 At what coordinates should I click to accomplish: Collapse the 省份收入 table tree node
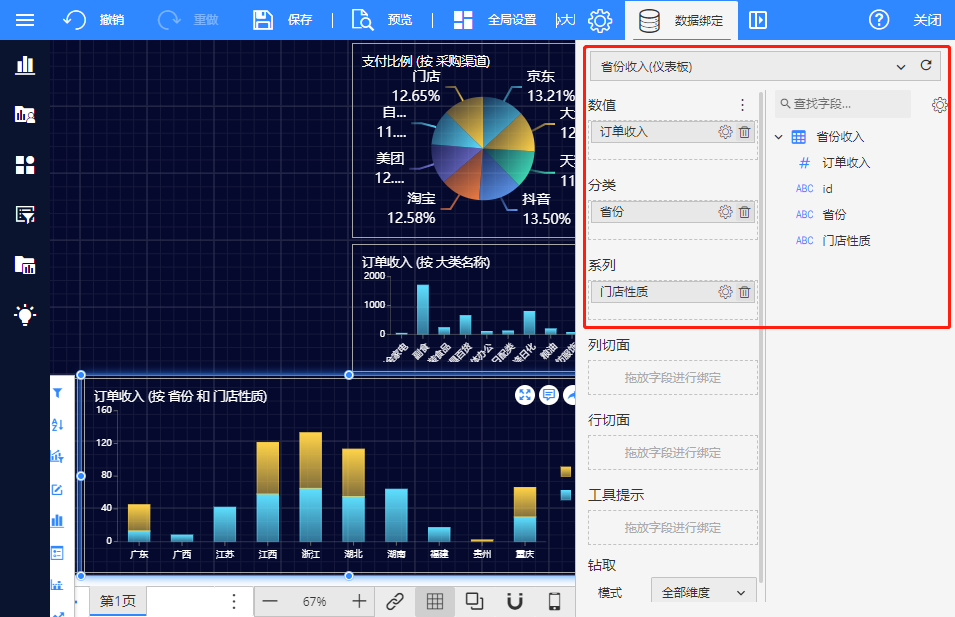click(x=779, y=137)
